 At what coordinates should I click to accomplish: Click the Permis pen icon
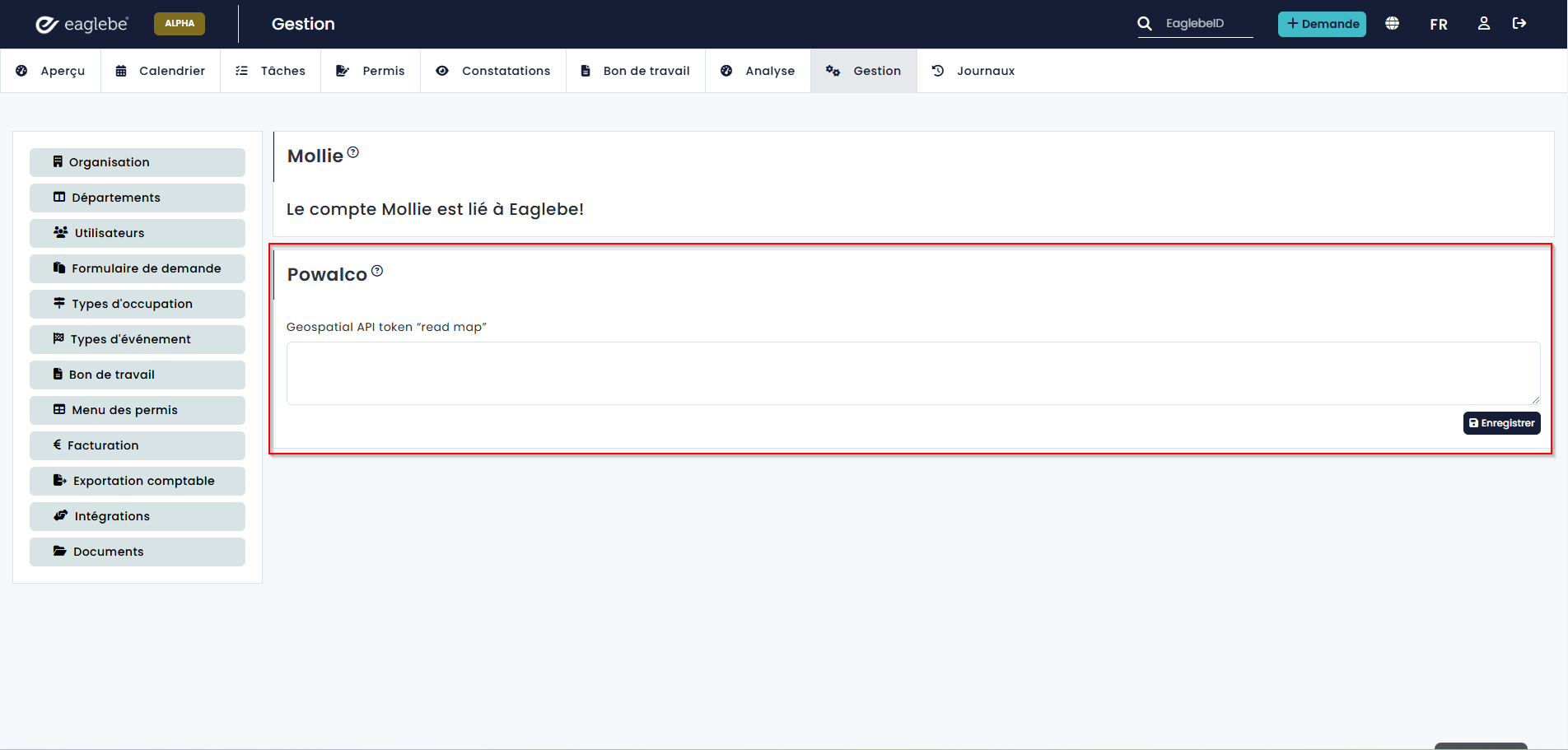343,71
